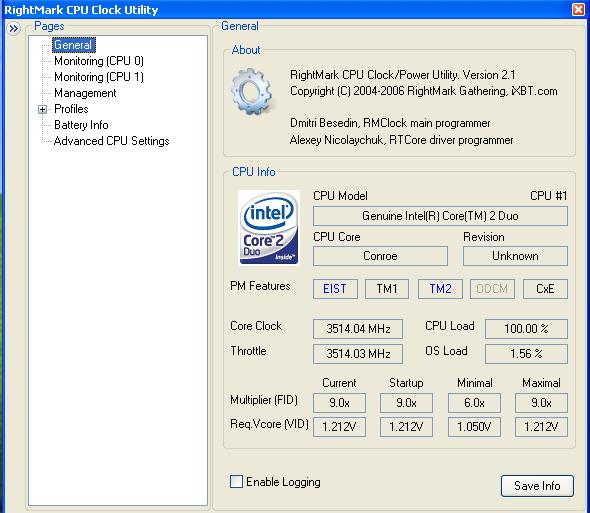Click the Startup multiplier 9.0x field
Screen dimensions: 590x513
[406, 403]
